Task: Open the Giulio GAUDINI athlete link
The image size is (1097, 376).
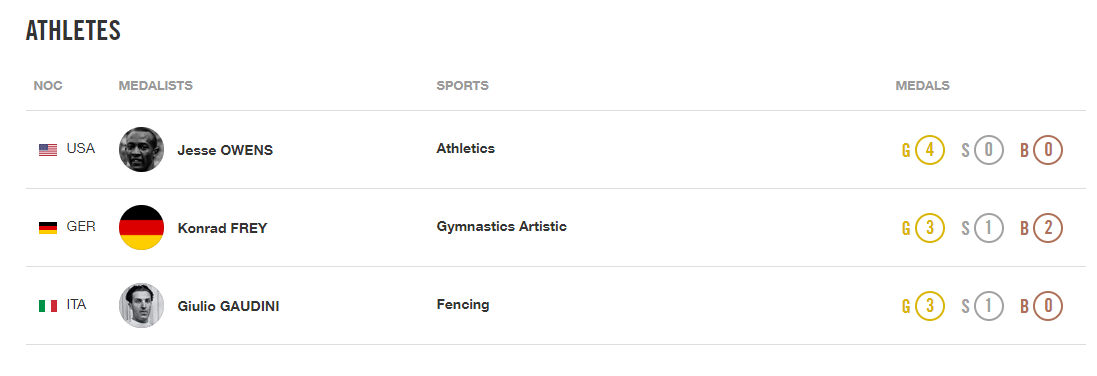Action: click(229, 307)
